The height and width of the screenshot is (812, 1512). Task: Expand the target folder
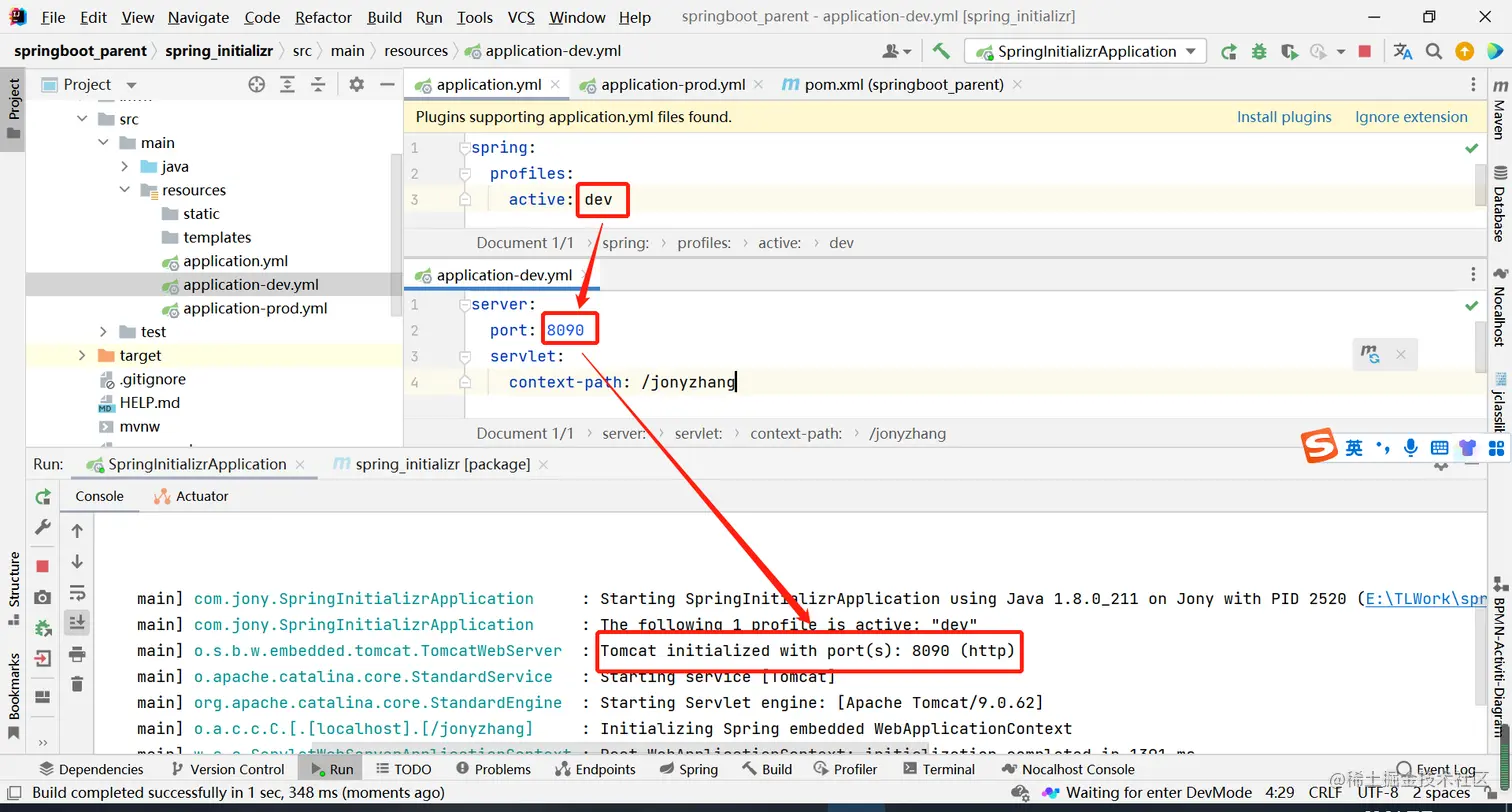tap(82, 356)
